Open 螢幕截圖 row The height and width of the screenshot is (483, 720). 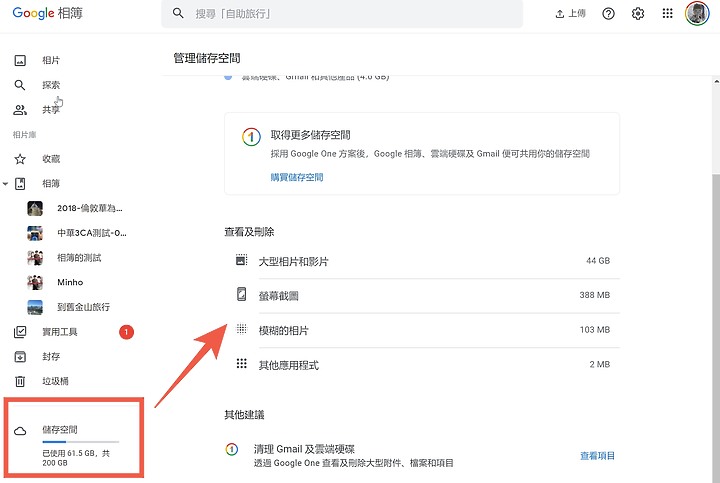pyautogui.click(x=422, y=296)
